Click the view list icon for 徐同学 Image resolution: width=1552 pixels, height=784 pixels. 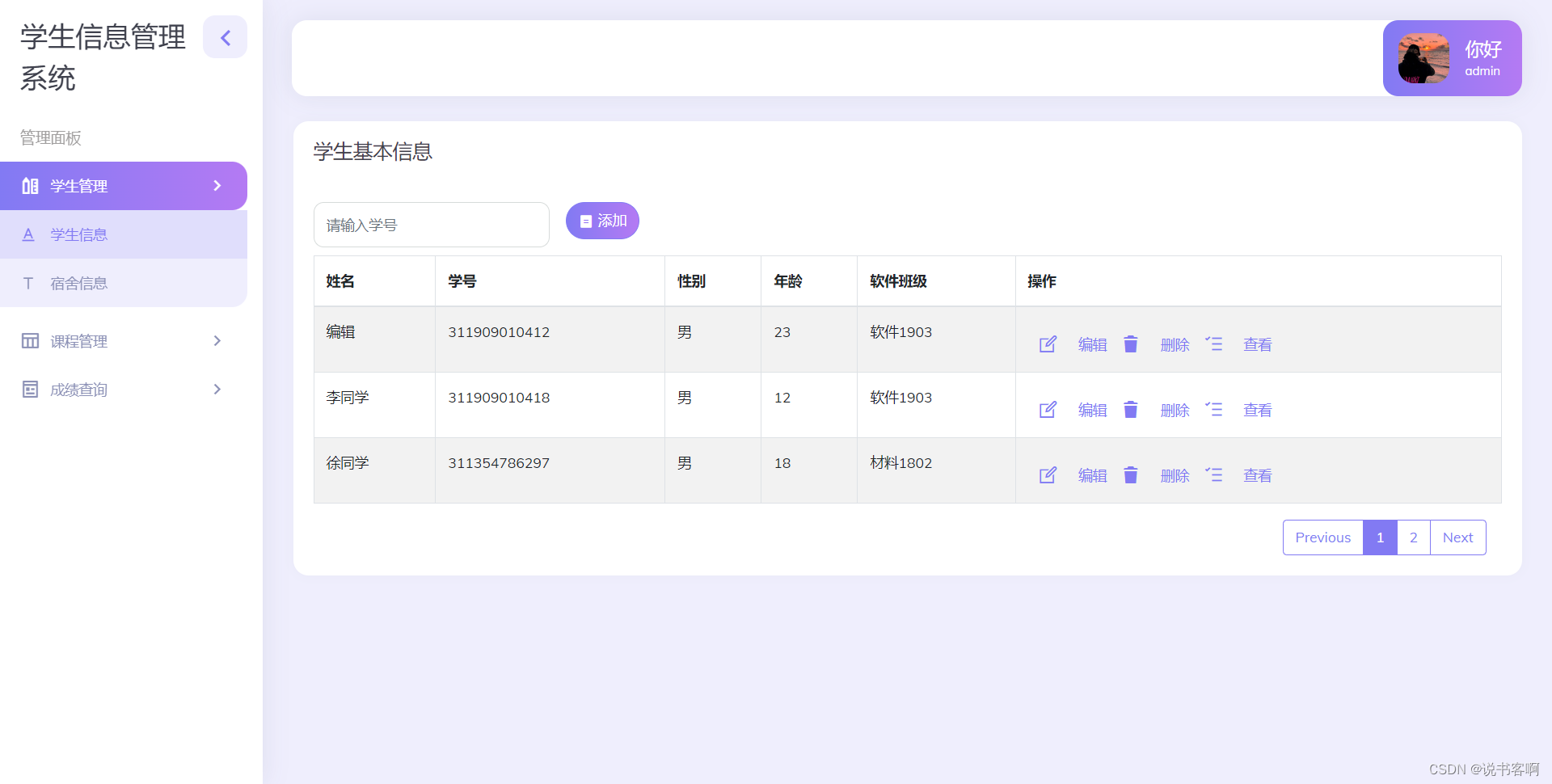[1213, 474]
